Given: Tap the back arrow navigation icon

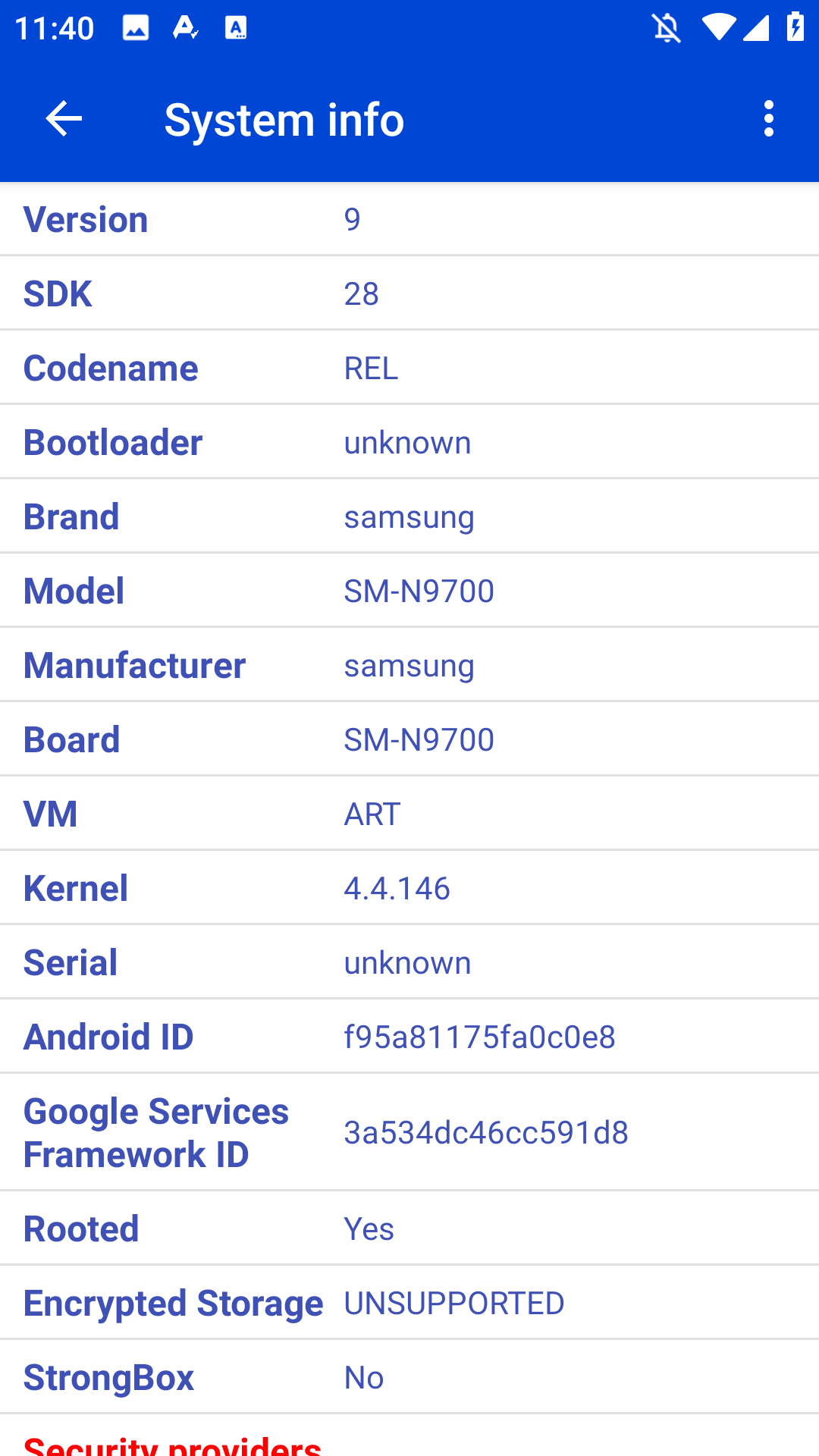Looking at the screenshot, I should (x=64, y=118).
